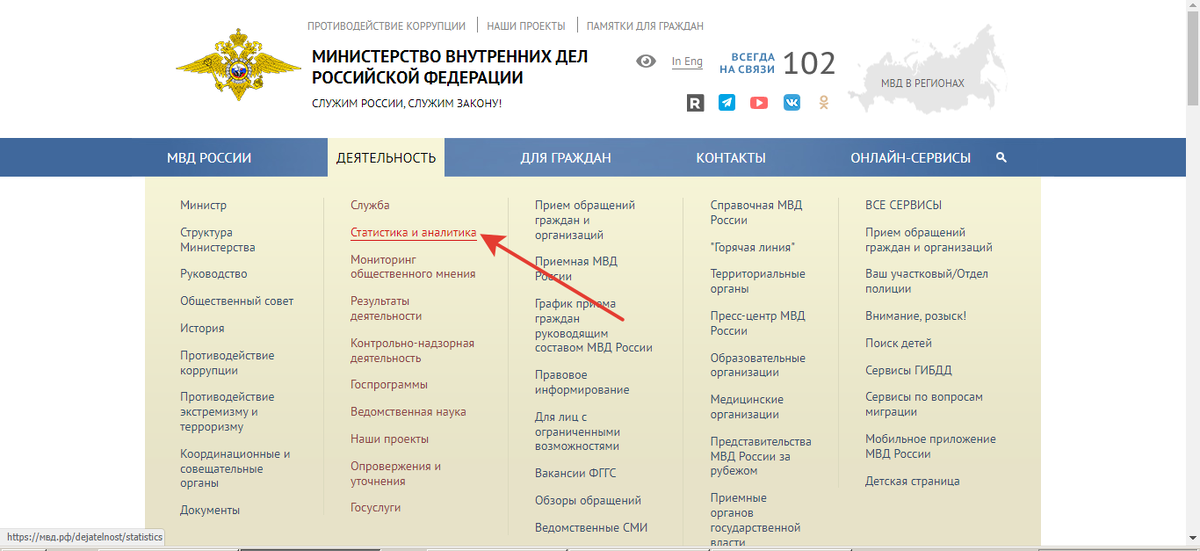Select Госпрограммы entry
This screenshot has width=1200, height=551.
[x=389, y=384]
